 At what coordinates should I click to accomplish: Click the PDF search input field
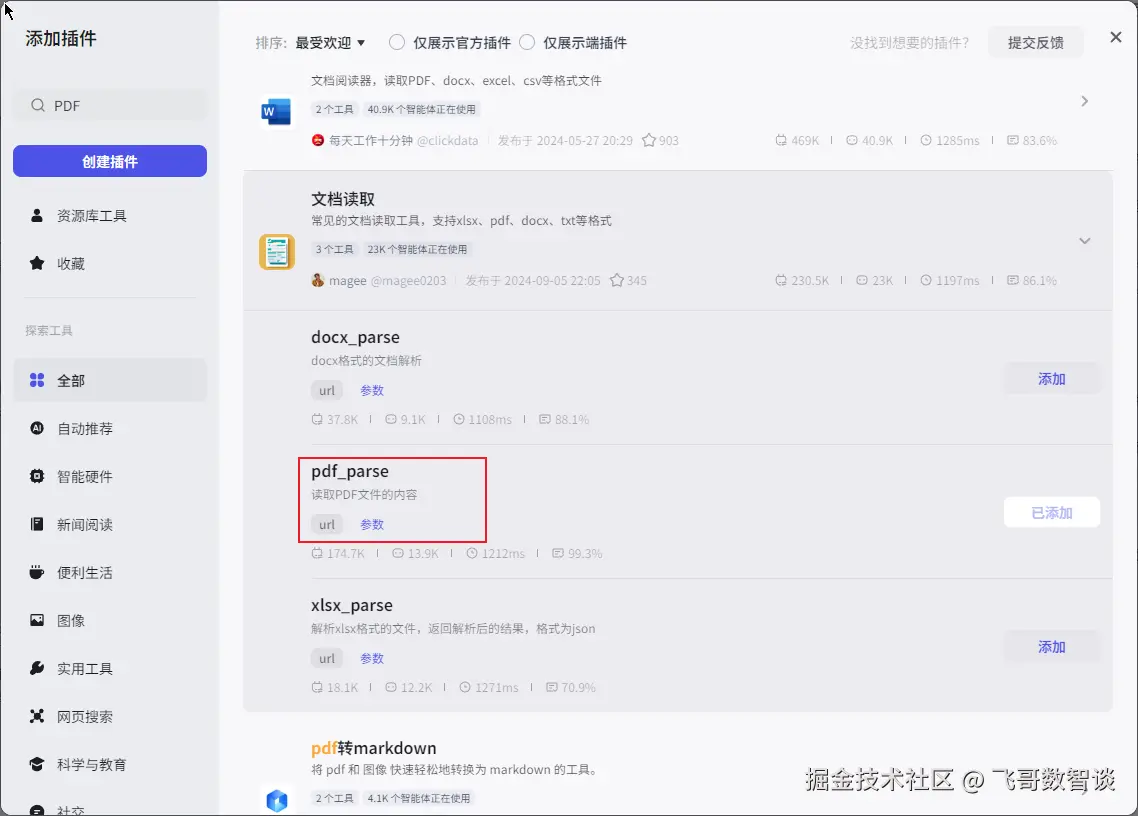pos(110,105)
